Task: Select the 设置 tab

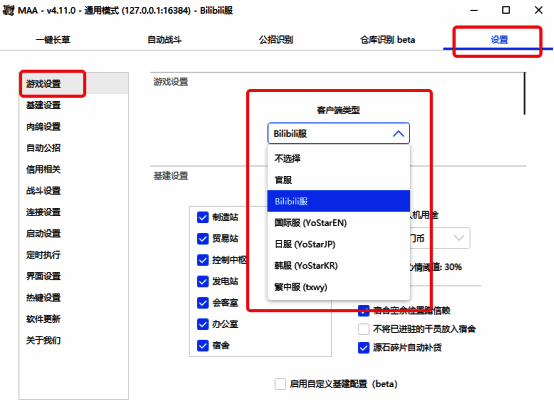Action: coord(499,40)
